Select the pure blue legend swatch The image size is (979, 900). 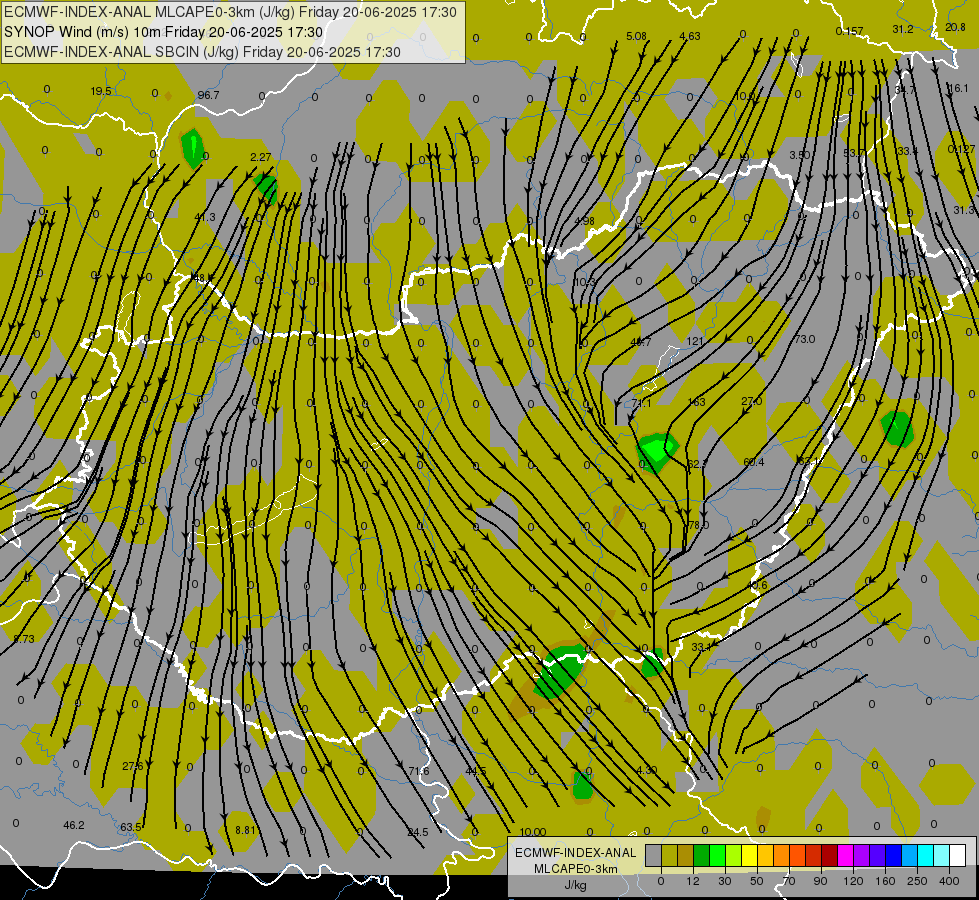coord(894,855)
